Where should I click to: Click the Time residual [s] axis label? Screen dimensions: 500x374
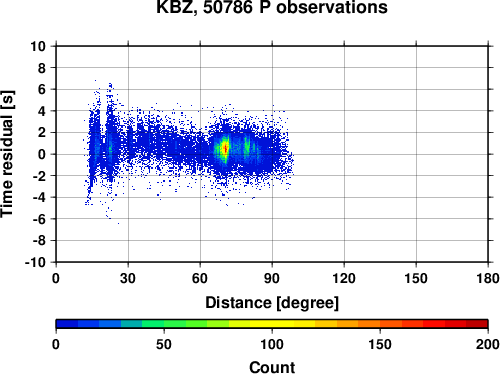coord(7,154)
